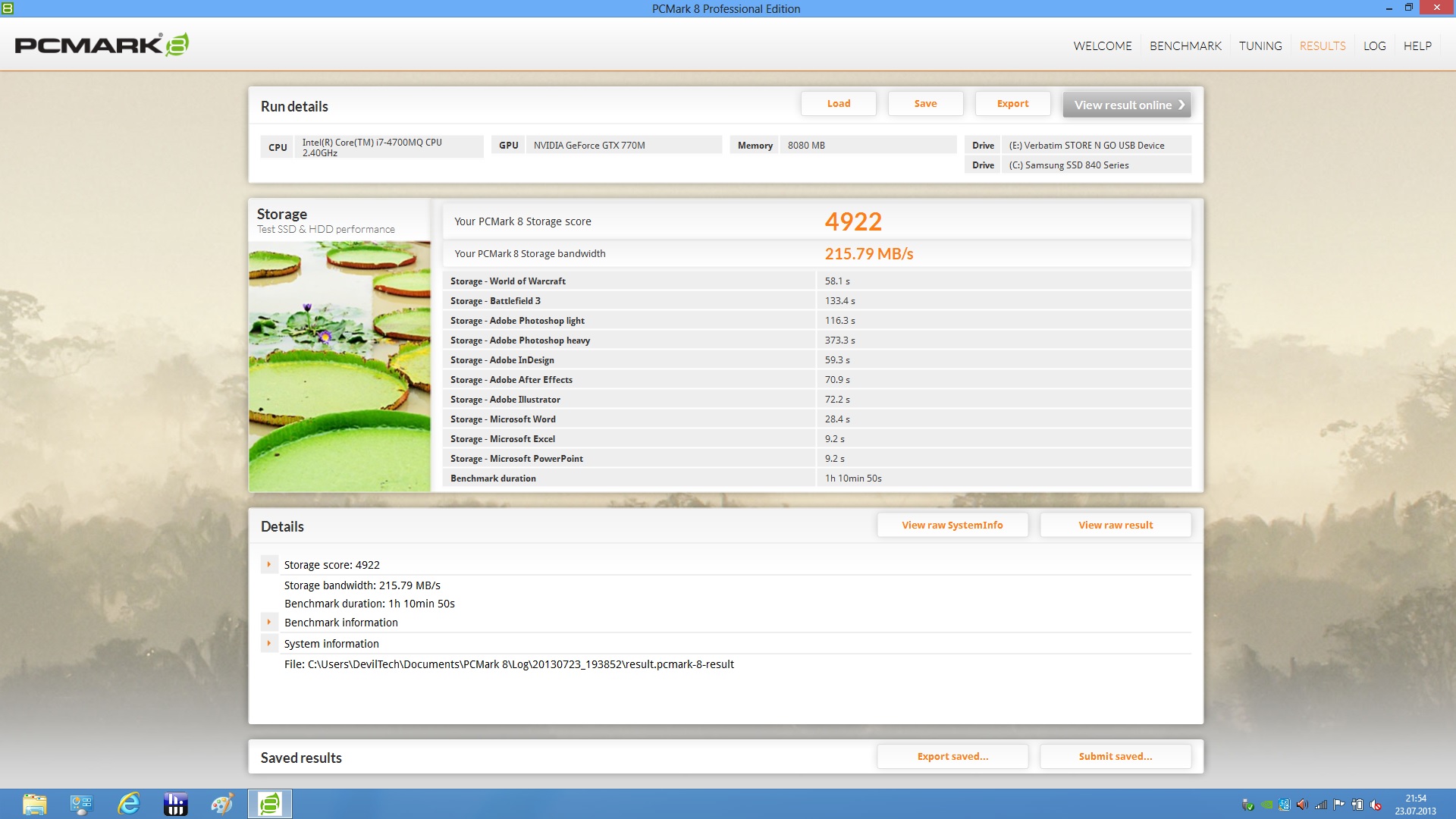Screen dimensions: 1456x819
Task: Open the control panel taskbar icon
Action: click(81, 804)
